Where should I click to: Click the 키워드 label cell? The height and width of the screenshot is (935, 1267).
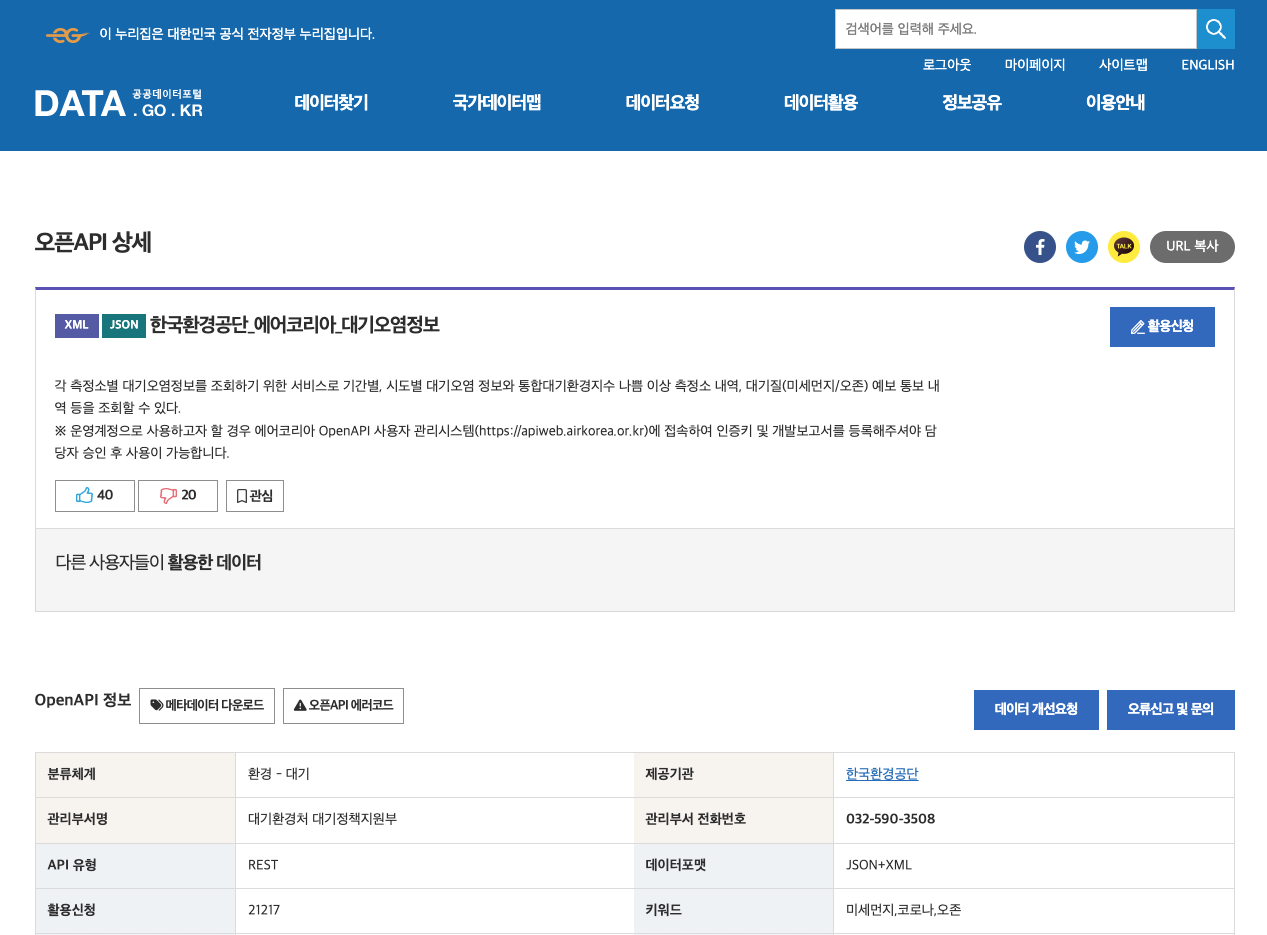point(733,910)
